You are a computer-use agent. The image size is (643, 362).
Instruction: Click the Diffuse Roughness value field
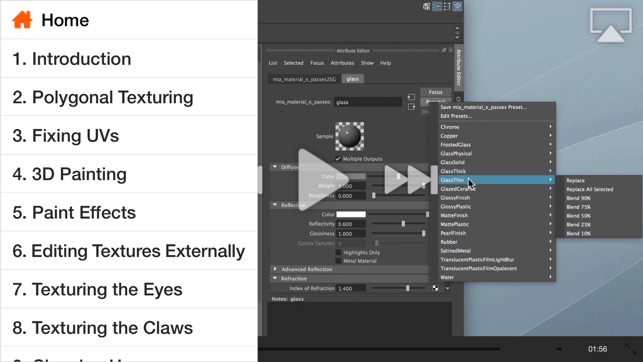351,196
